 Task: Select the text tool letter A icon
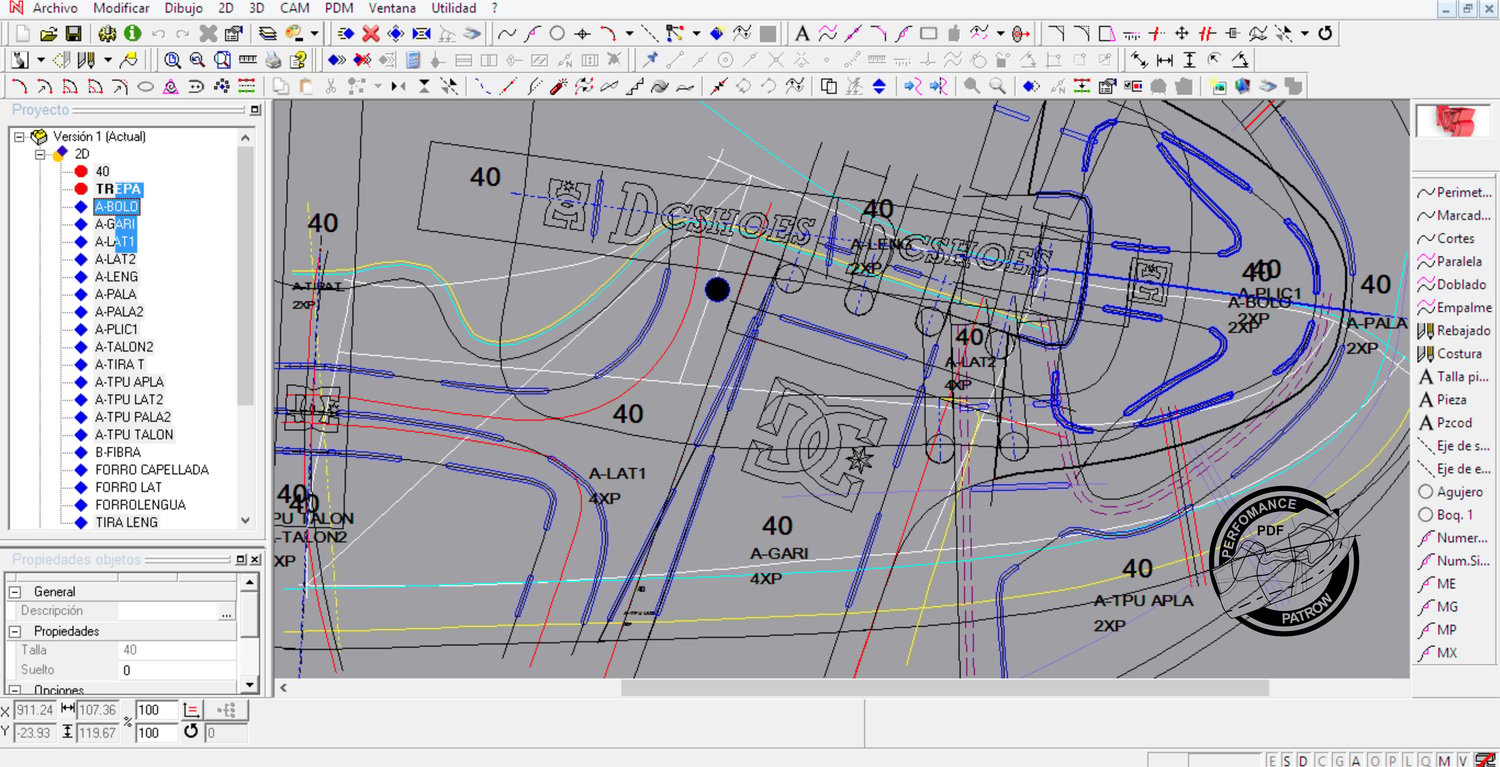802,34
